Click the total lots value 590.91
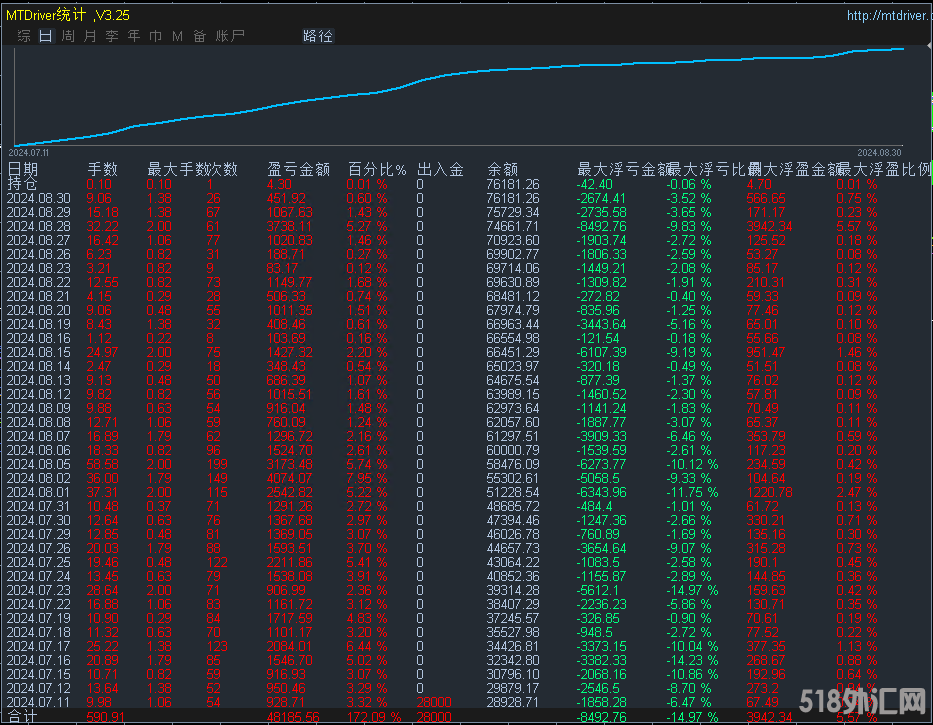Viewport: 933px width, 725px height. click(x=105, y=717)
